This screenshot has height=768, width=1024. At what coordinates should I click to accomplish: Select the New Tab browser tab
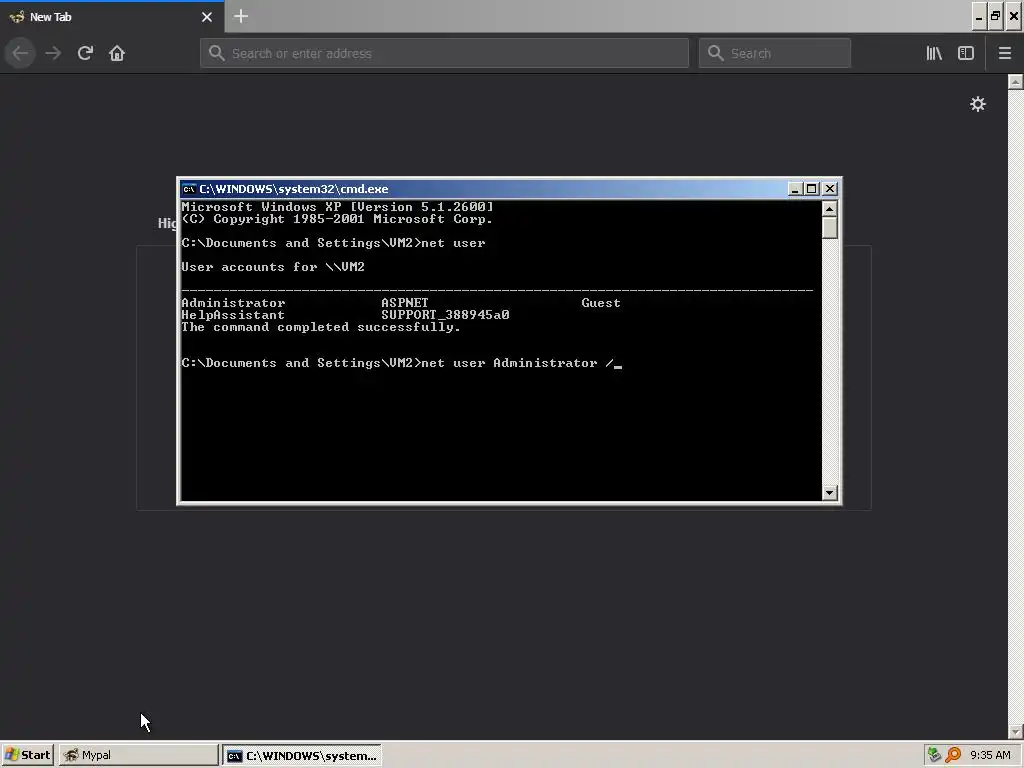coord(112,17)
